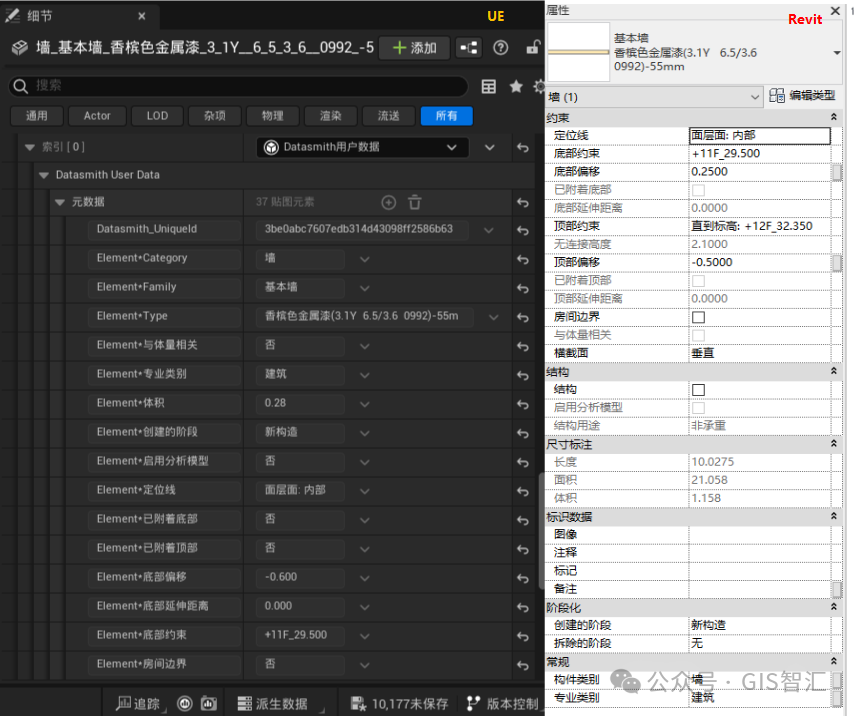The image size is (854, 716).
Task: Select the 通用 filter tab
Action: 36,116
